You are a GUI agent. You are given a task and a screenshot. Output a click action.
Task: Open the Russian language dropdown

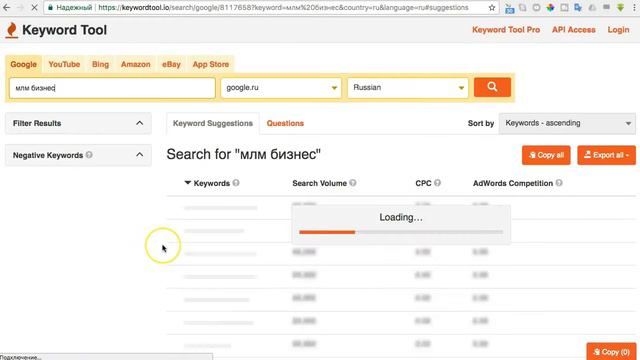pos(408,87)
